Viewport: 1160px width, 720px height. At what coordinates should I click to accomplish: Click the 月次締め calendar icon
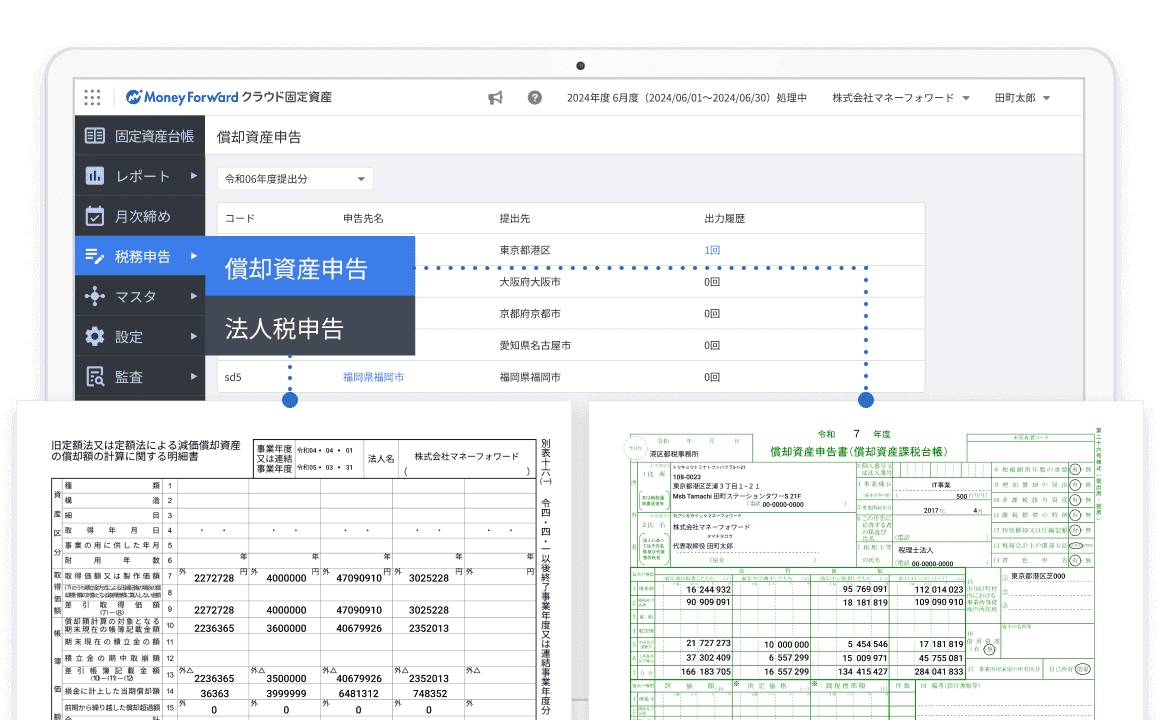click(95, 216)
